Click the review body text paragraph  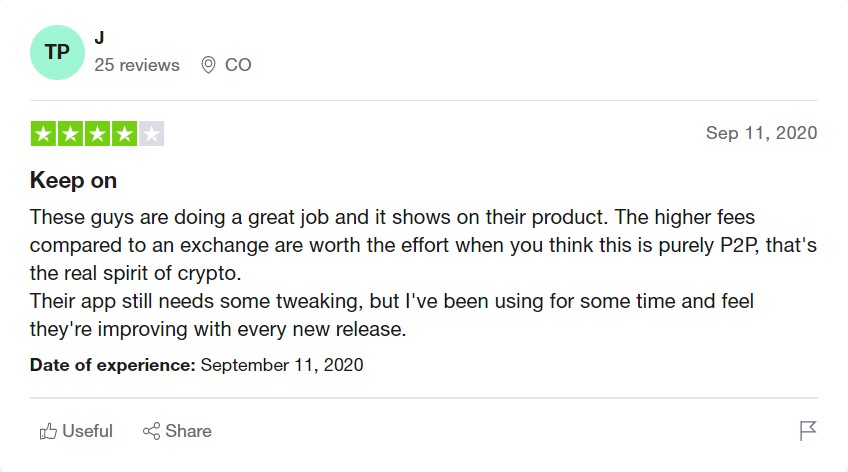click(423, 273)
